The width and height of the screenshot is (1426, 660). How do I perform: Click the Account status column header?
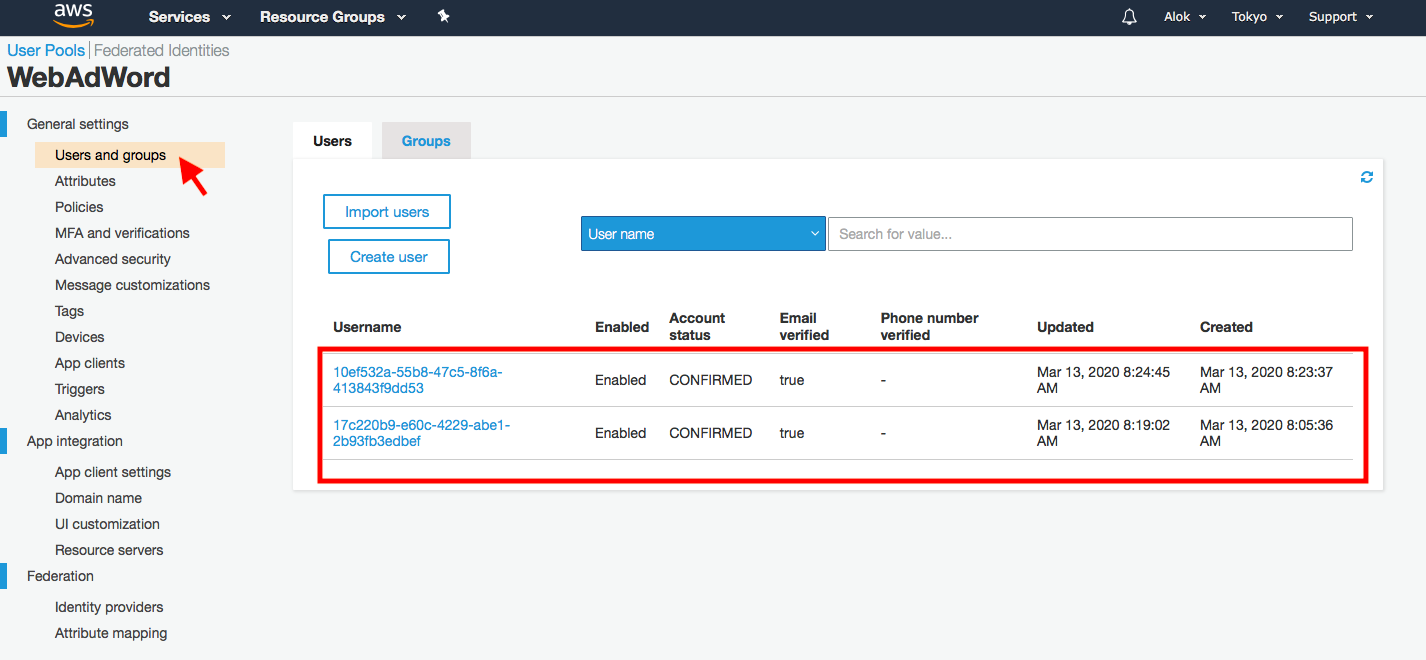click(x=697, y=327)
